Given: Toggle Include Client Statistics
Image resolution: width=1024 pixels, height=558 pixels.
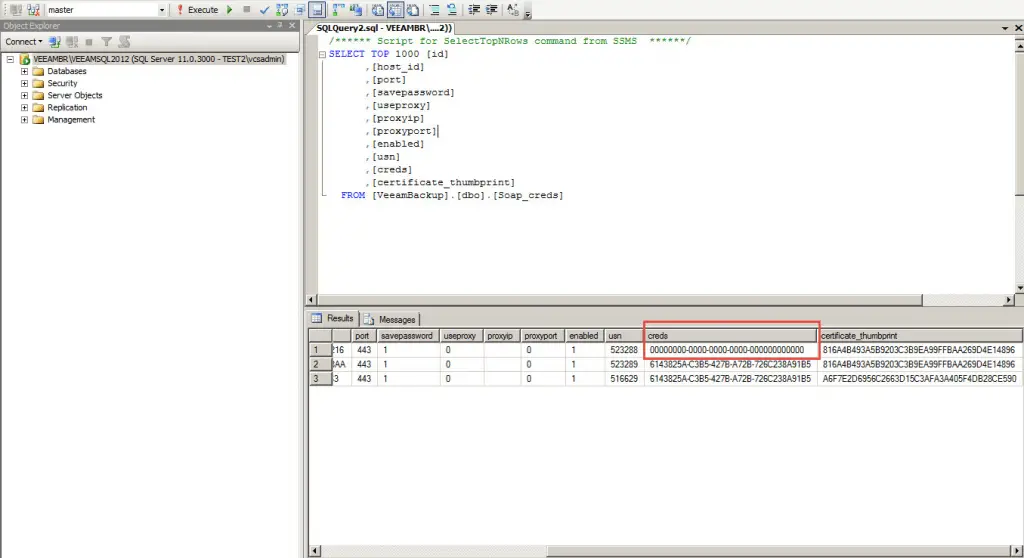Looking at the screenshot, I should (x=356, y=10).
